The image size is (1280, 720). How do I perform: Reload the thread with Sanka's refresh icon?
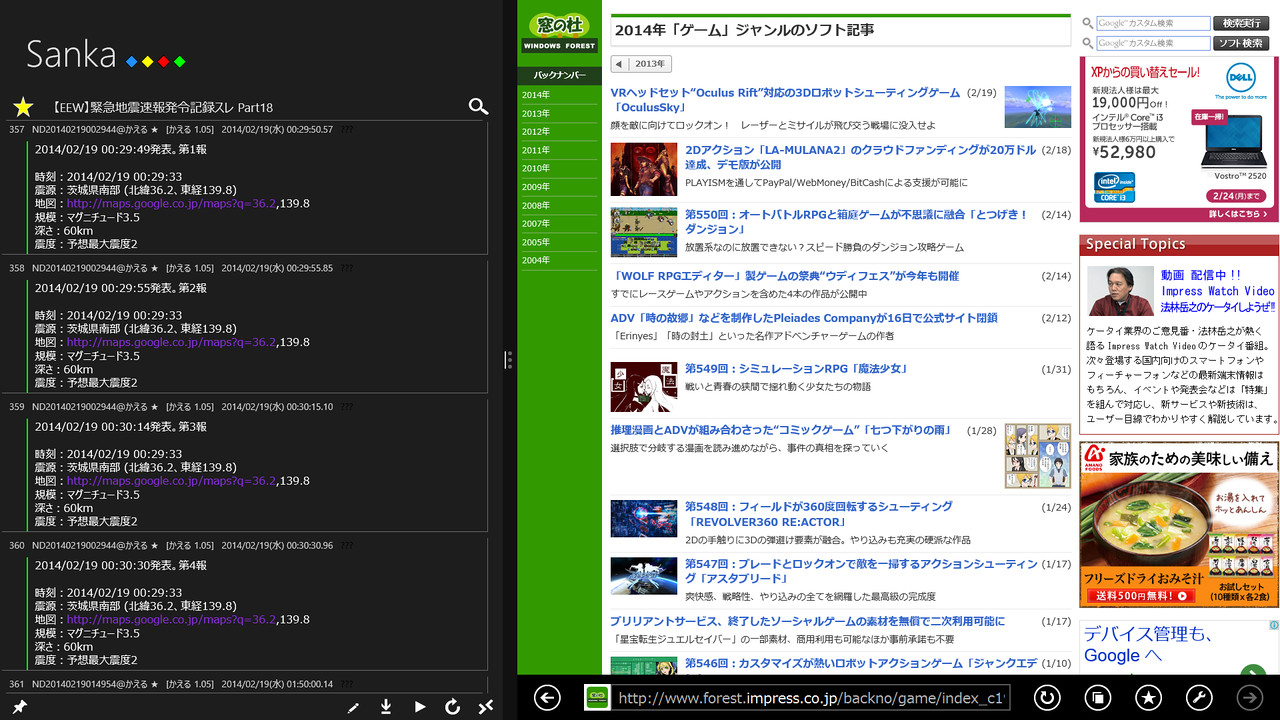pos(452,707)
